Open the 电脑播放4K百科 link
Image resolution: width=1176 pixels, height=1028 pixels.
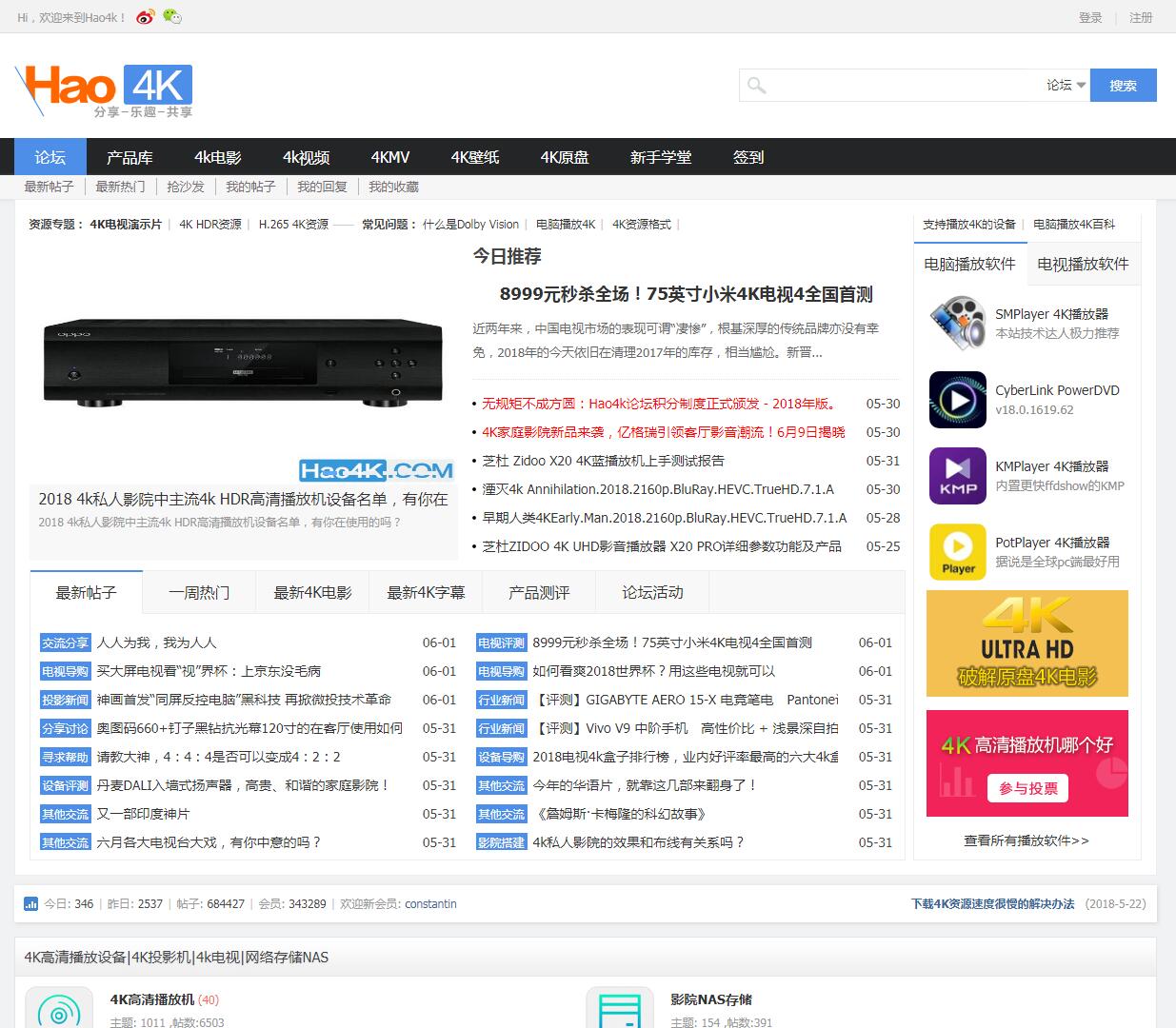click(x=1074, y=225)
